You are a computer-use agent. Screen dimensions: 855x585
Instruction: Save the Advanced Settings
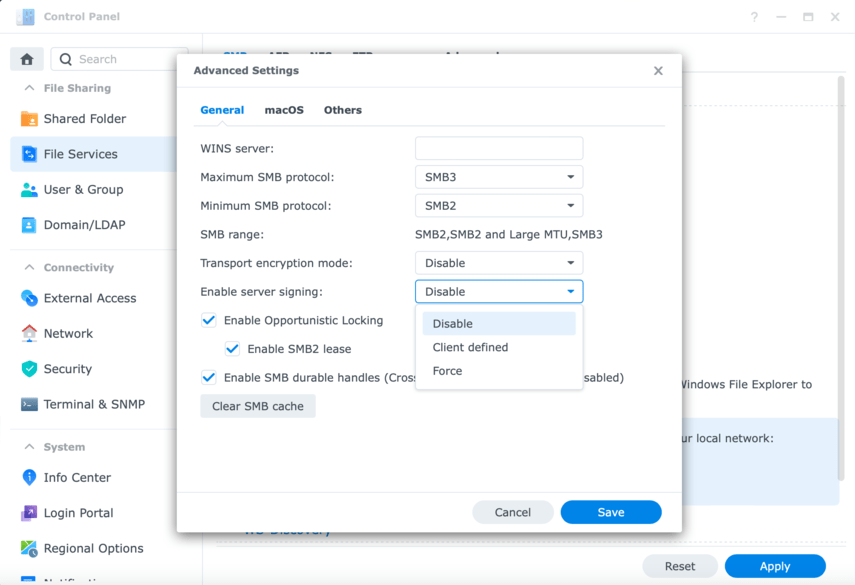click(611, 512)
